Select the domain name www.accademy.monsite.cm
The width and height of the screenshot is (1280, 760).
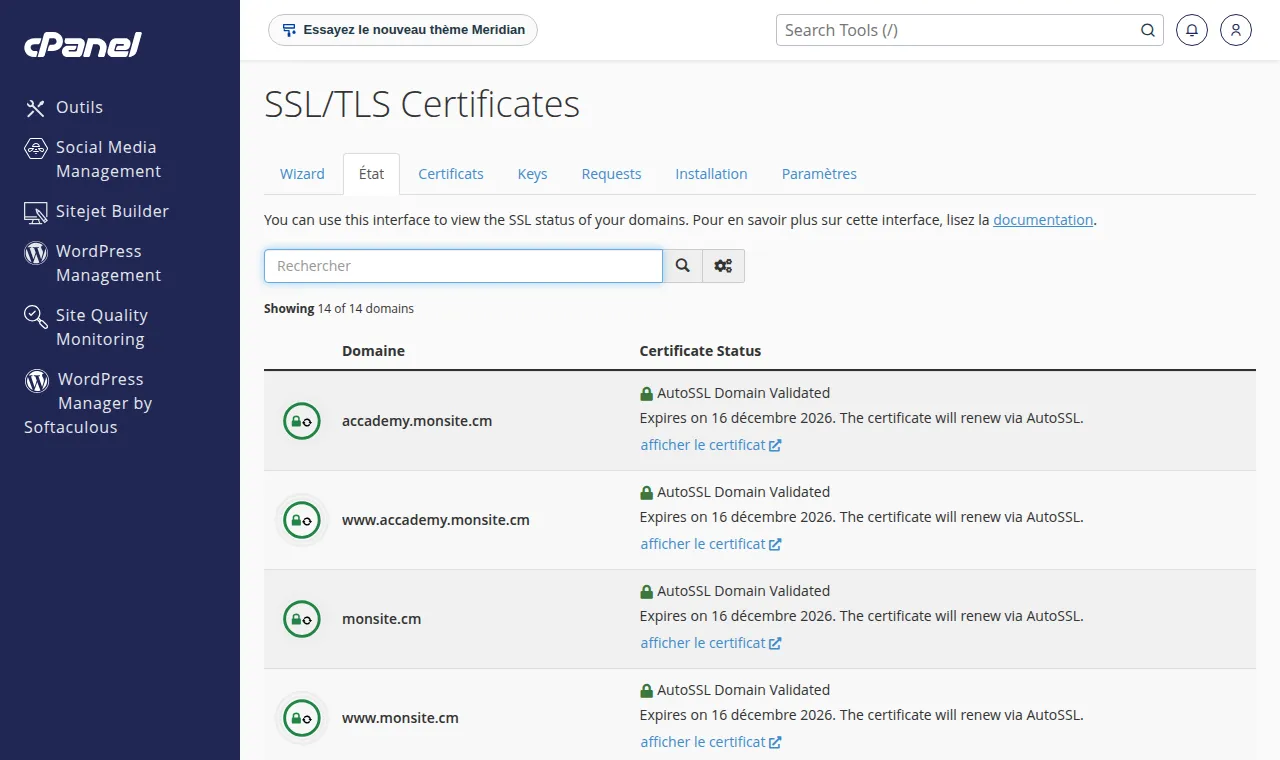click(436, 520)
